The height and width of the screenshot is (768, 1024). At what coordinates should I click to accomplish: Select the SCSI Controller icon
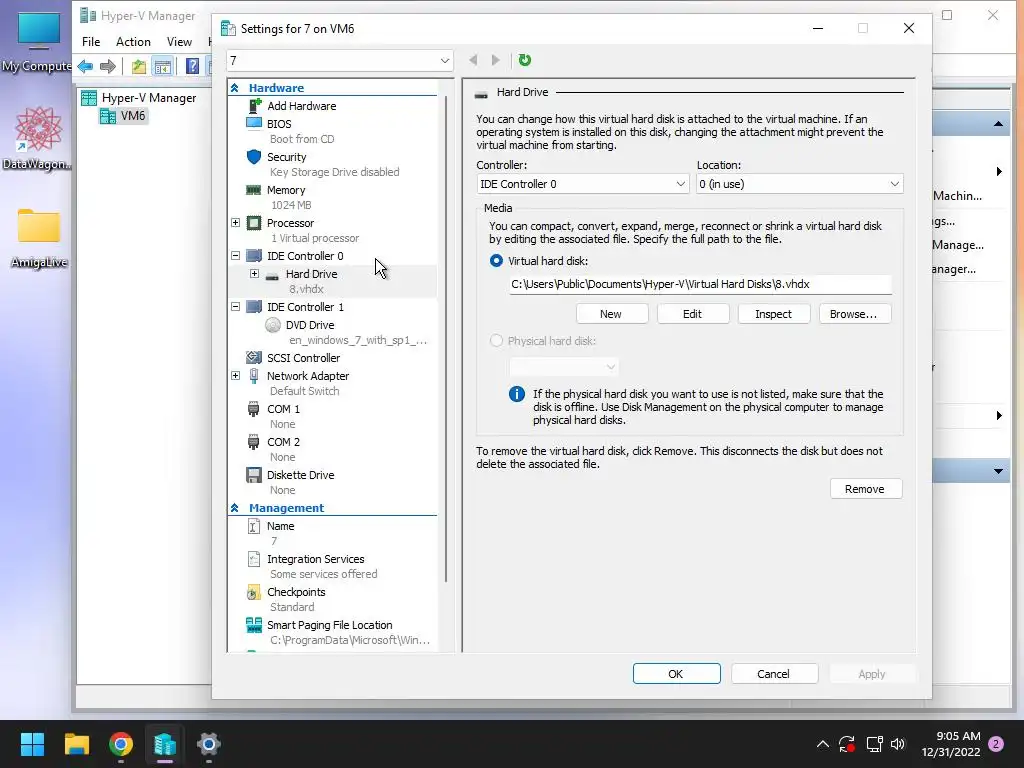pos(254,358)
